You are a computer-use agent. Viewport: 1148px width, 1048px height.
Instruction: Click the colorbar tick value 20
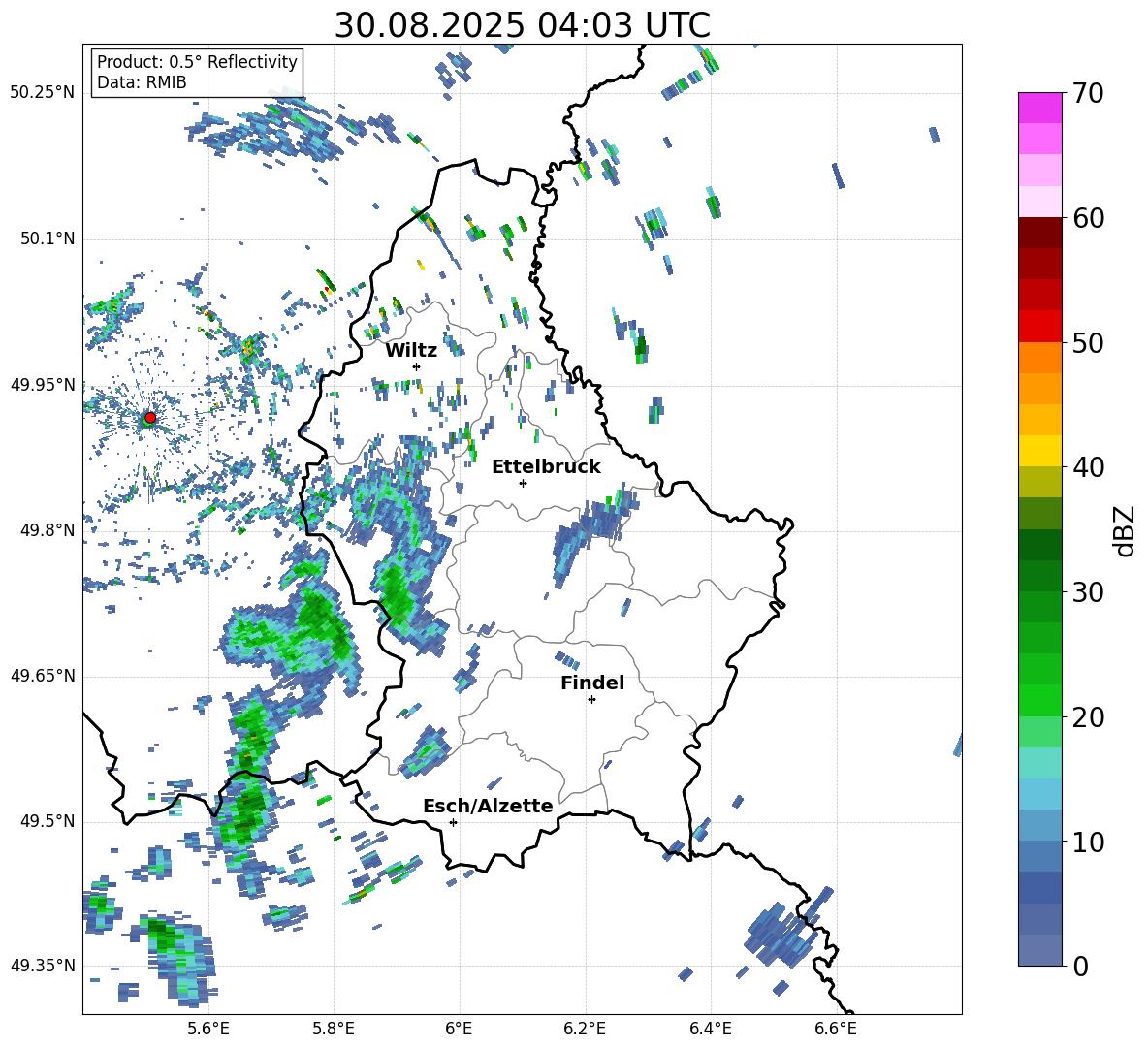coord(1088,717)
